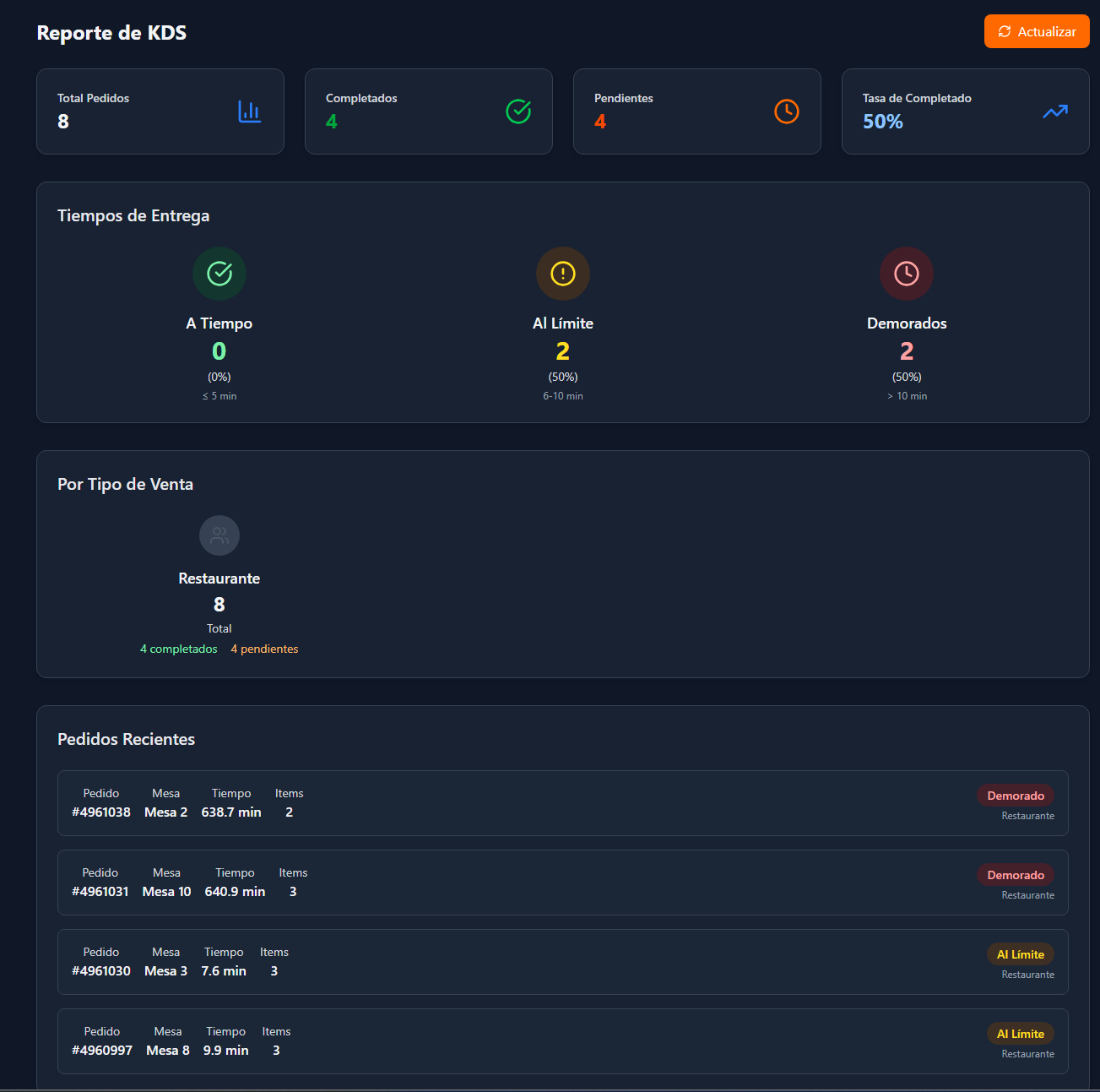The height and width of the screenshot is (1092, 1100).
Task: Click the trending arrow icon in Tasa de Completado
Action: [x=1054, y=111]
